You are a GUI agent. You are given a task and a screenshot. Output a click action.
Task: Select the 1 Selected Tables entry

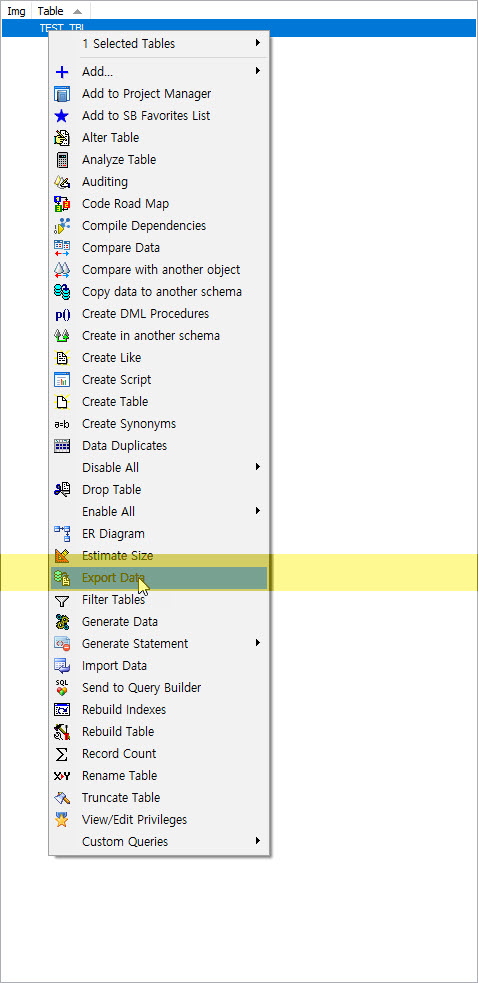point(159,44)
